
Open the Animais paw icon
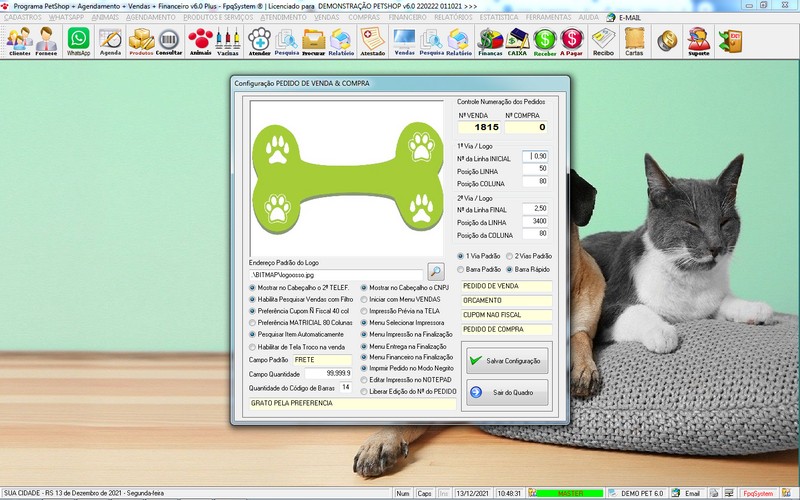[201, 41]
